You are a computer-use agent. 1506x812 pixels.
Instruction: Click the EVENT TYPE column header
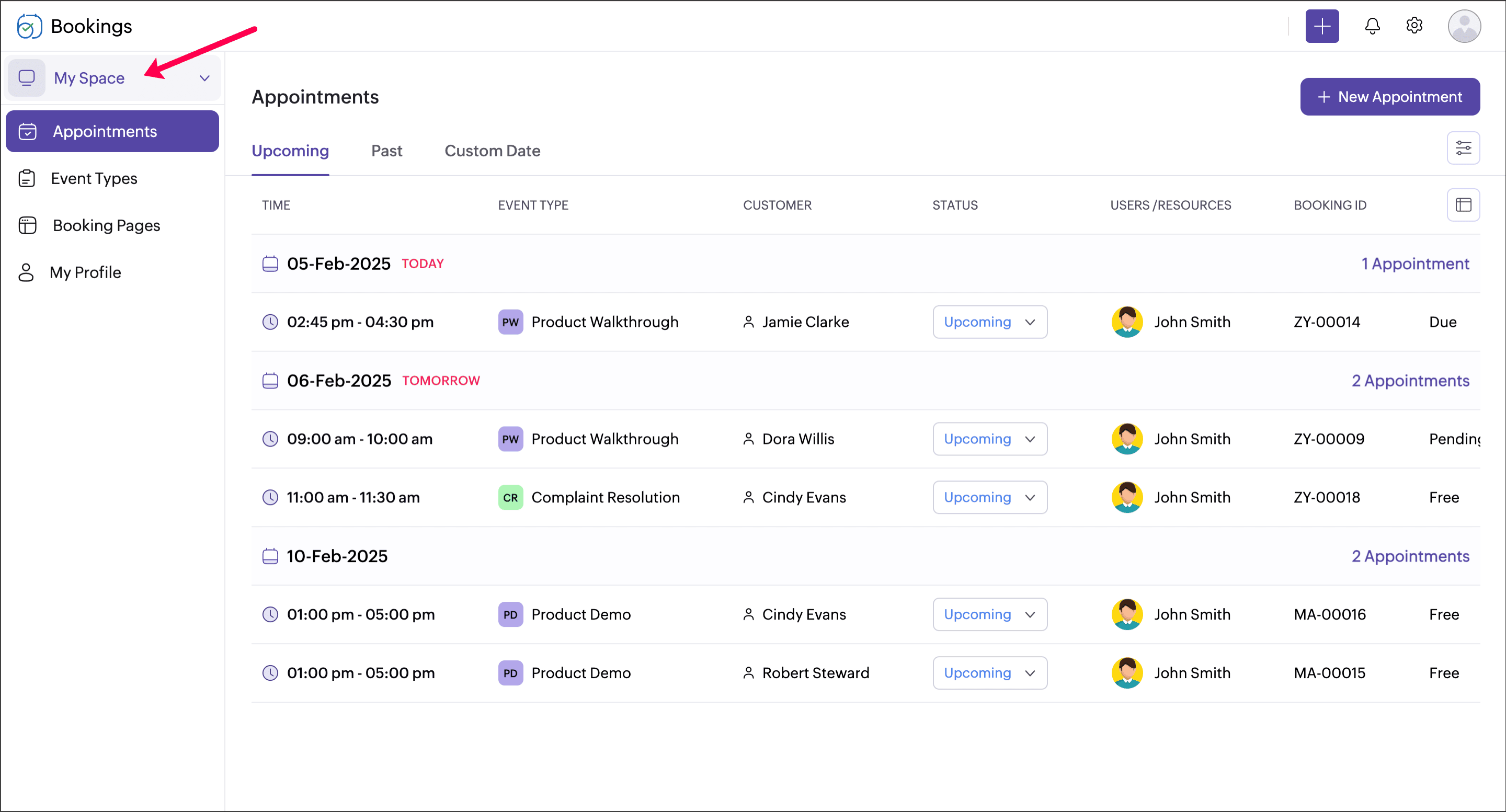click(533, 205)
